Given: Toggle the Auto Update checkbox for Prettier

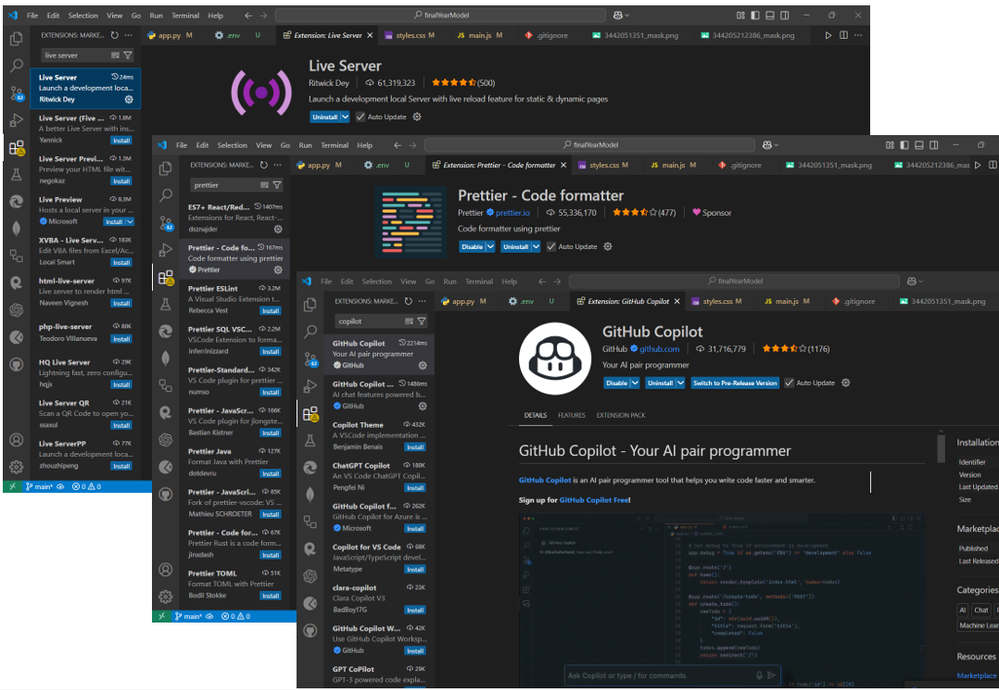Looking at the screenshot, I should pyautogui.click(x=551, y=247).
